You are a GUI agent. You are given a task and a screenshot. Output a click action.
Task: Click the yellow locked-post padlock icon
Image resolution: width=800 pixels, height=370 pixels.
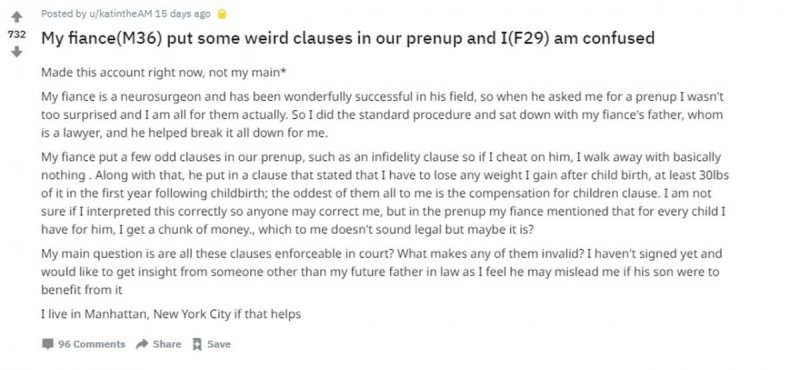(221, 14)
